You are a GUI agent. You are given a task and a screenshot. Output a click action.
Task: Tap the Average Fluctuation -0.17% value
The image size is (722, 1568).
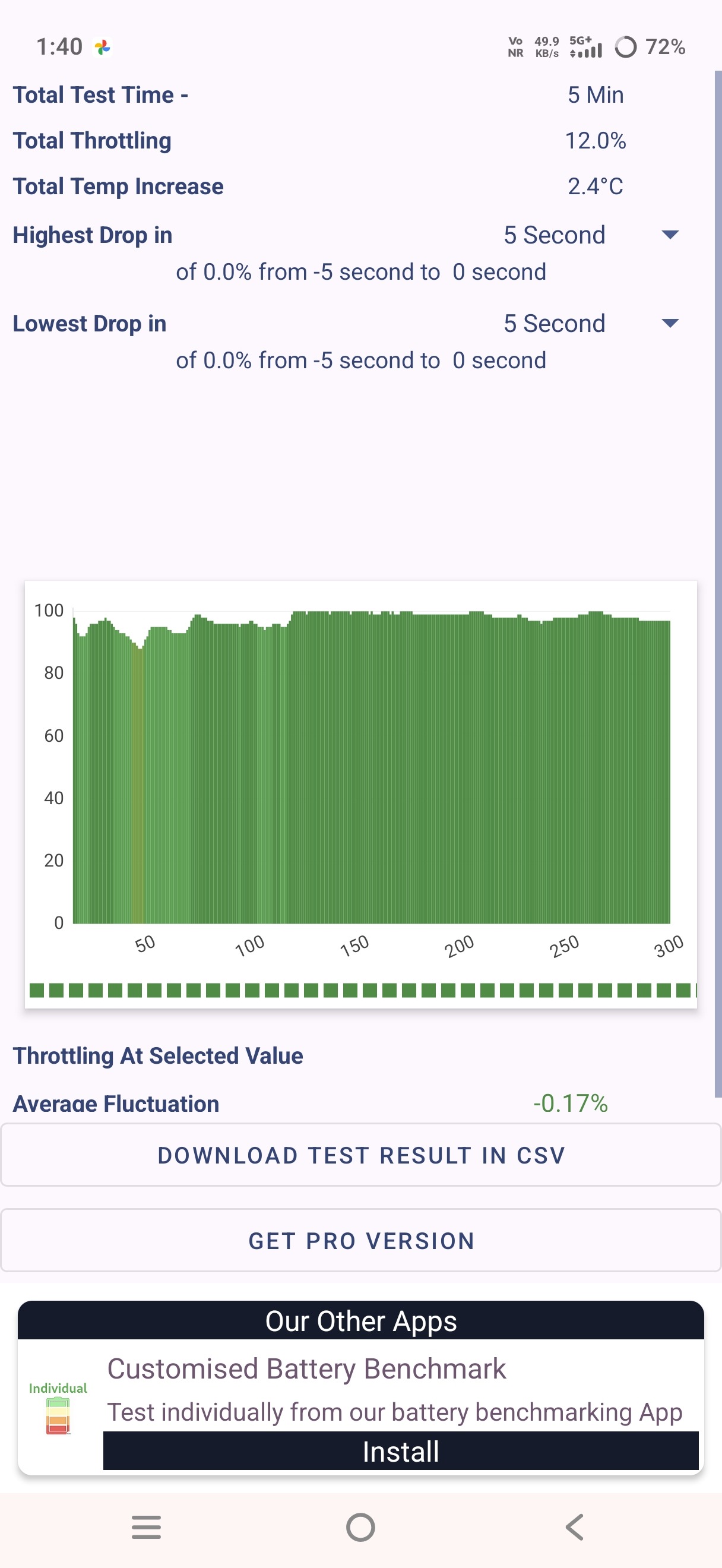click(x=570, y=1103)
